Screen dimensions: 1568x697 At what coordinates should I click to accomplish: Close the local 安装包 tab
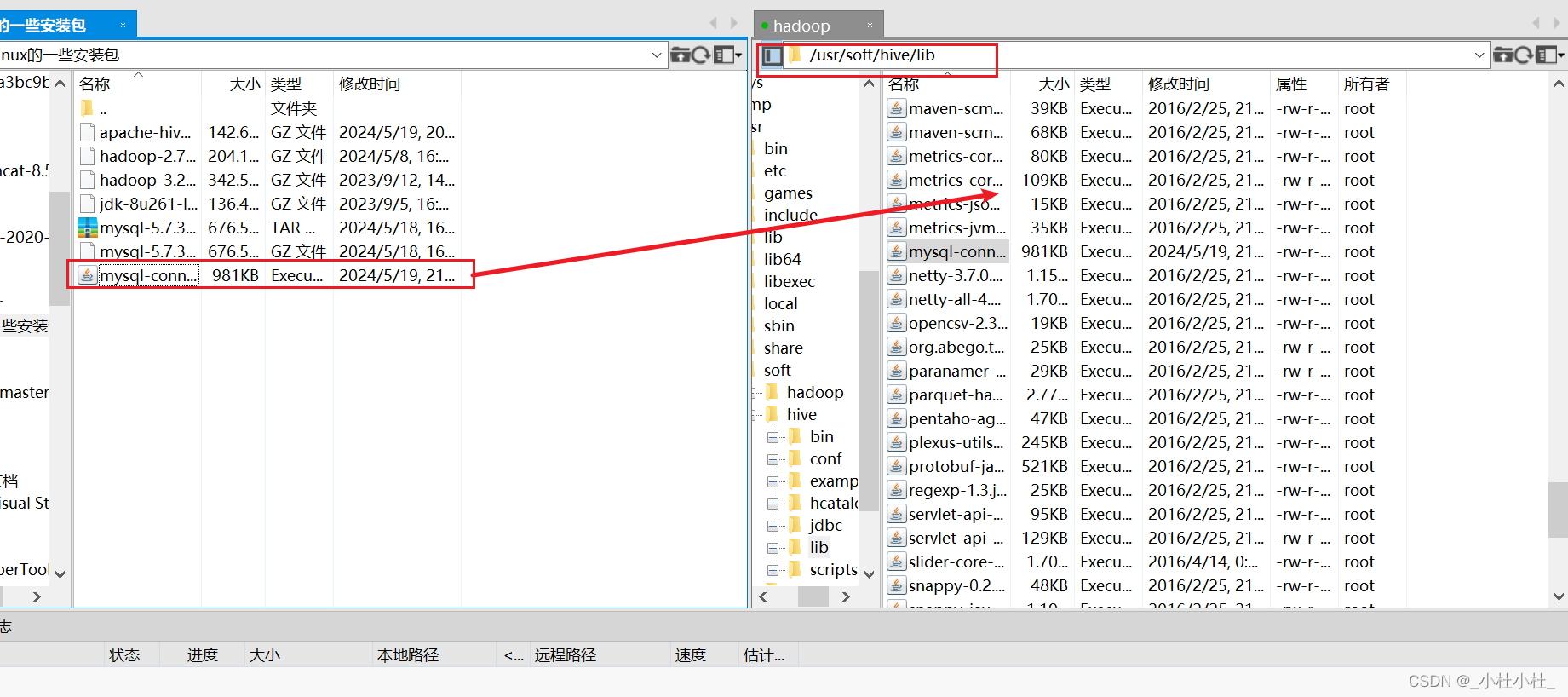click(x=123, y=26)
